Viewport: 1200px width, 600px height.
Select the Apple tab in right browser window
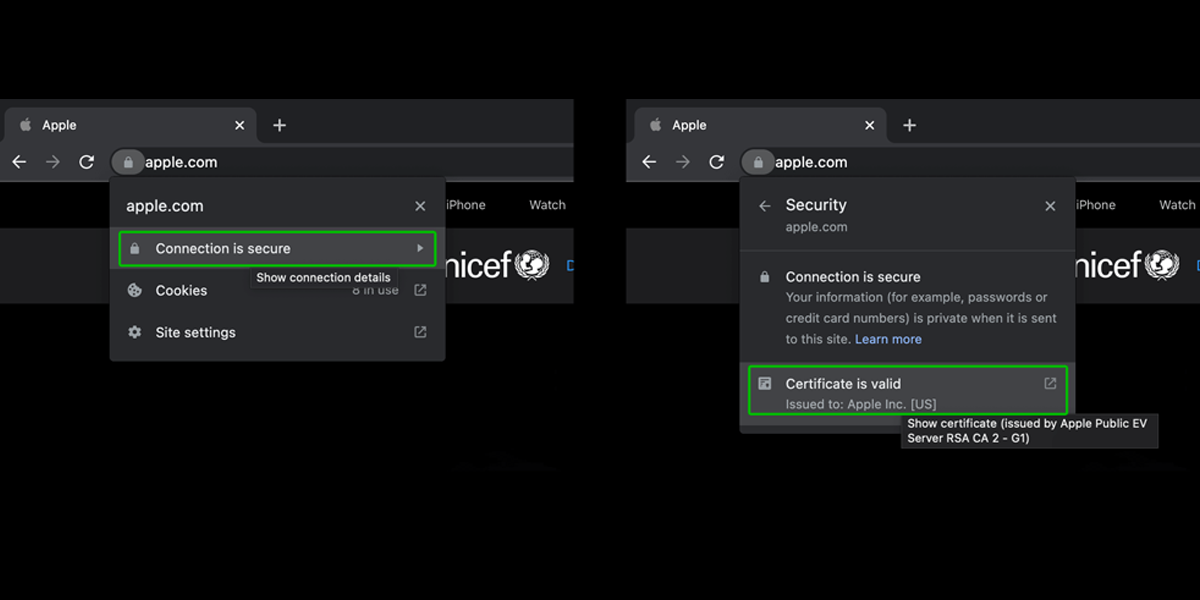click(760, 125)
